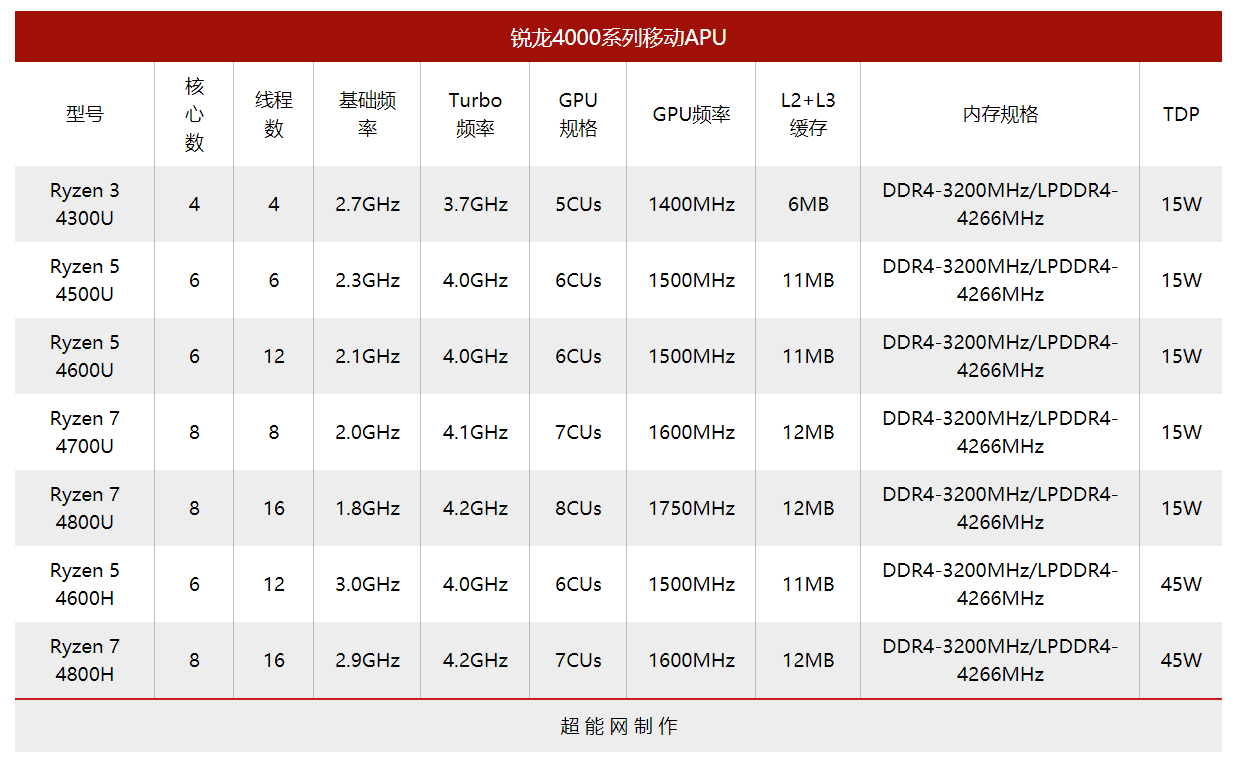
Task: Select core count 4 in the 4300U row
Action: point(194,204)
